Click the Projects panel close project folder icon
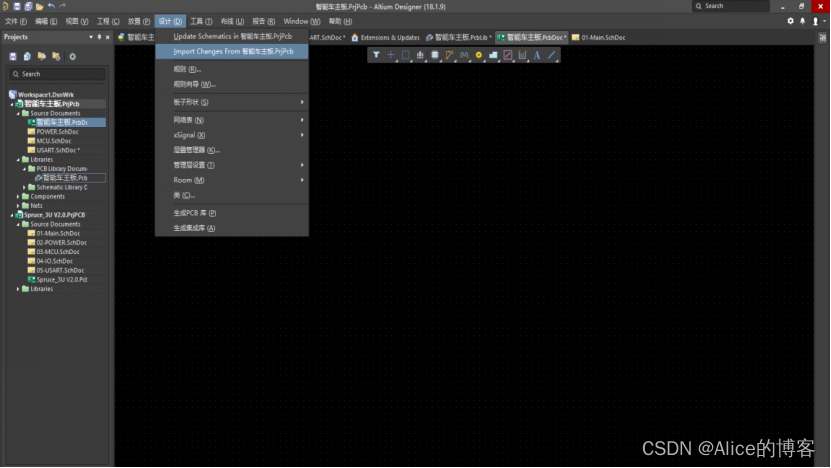Screen dimensions: 831x468 click(x=56, y=56)
